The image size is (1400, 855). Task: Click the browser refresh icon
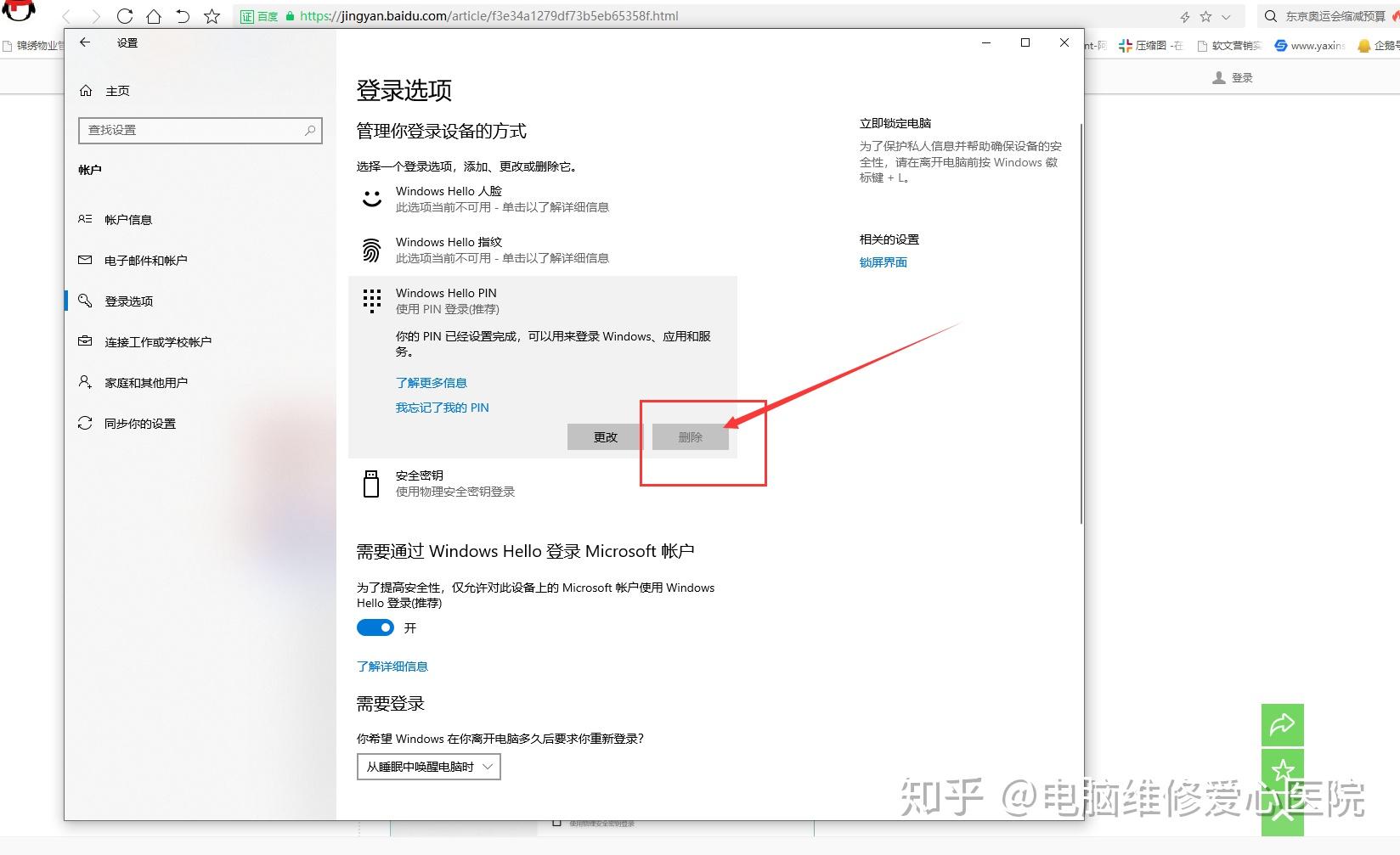pos(125,15)
